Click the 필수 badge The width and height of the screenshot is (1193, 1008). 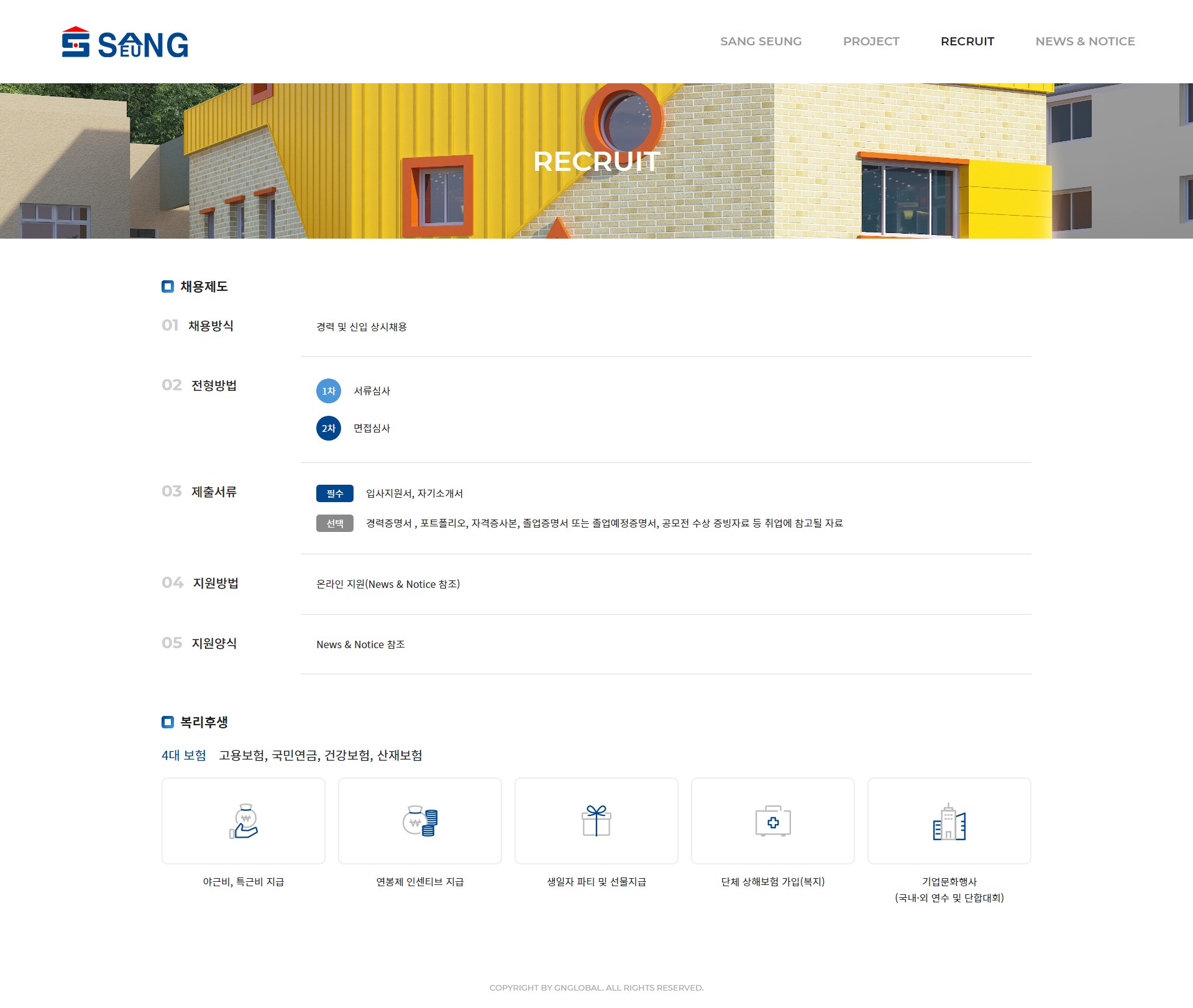tap(335, 493)
